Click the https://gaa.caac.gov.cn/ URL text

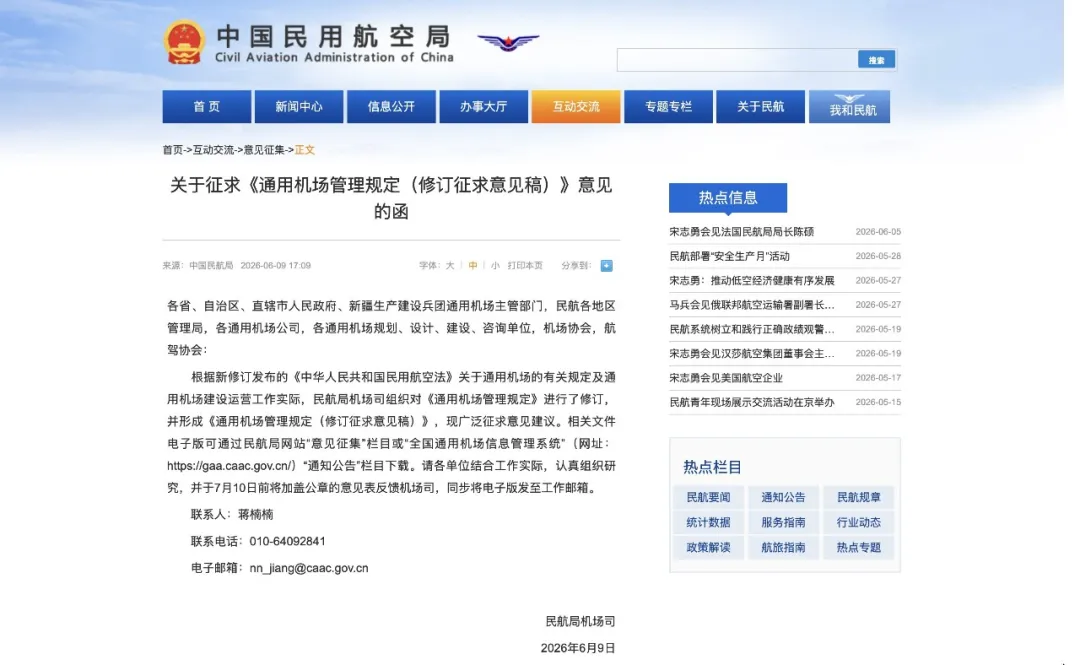click(x=230, y=466)
